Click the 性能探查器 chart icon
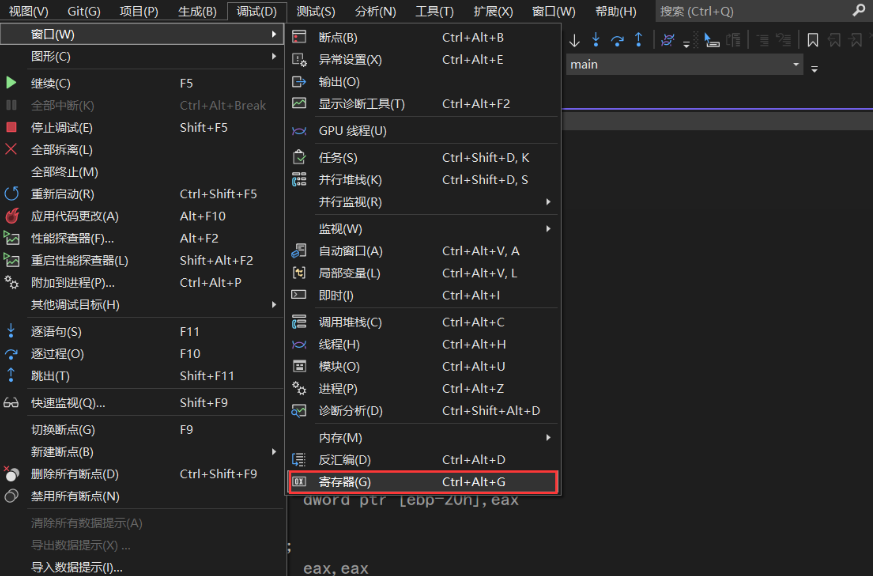 (x=12, y=238)
